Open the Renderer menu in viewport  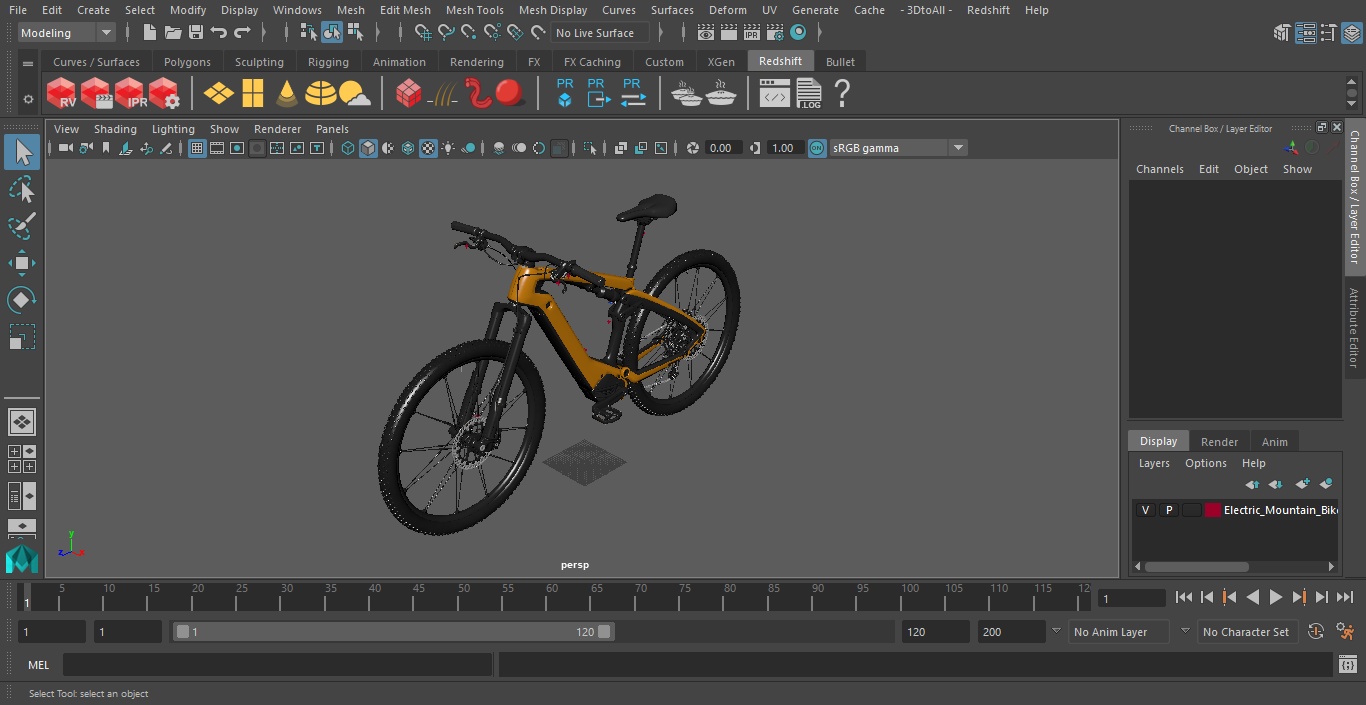click(277, 129)
